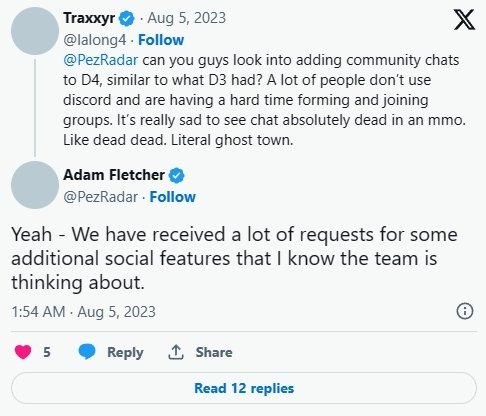Image resolution: width=486 pixels, height=416 pixels.
Task: Follow the @PezRadar account
Action: point(172,197)
